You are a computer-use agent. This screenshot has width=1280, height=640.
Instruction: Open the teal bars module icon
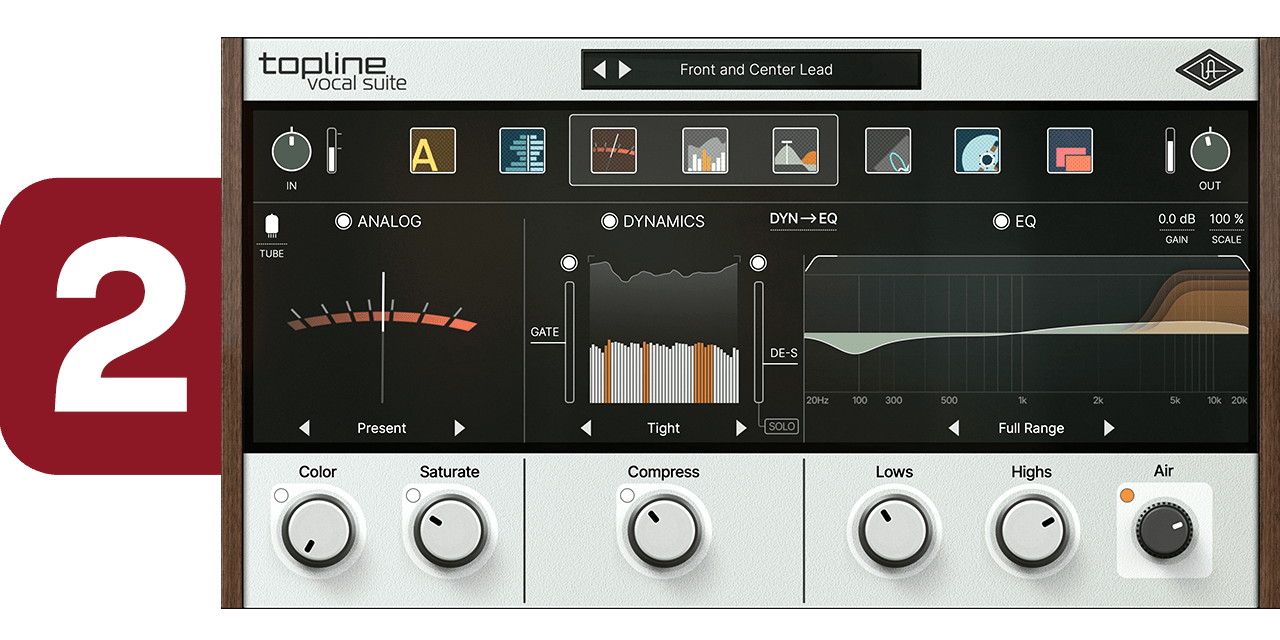522,151
